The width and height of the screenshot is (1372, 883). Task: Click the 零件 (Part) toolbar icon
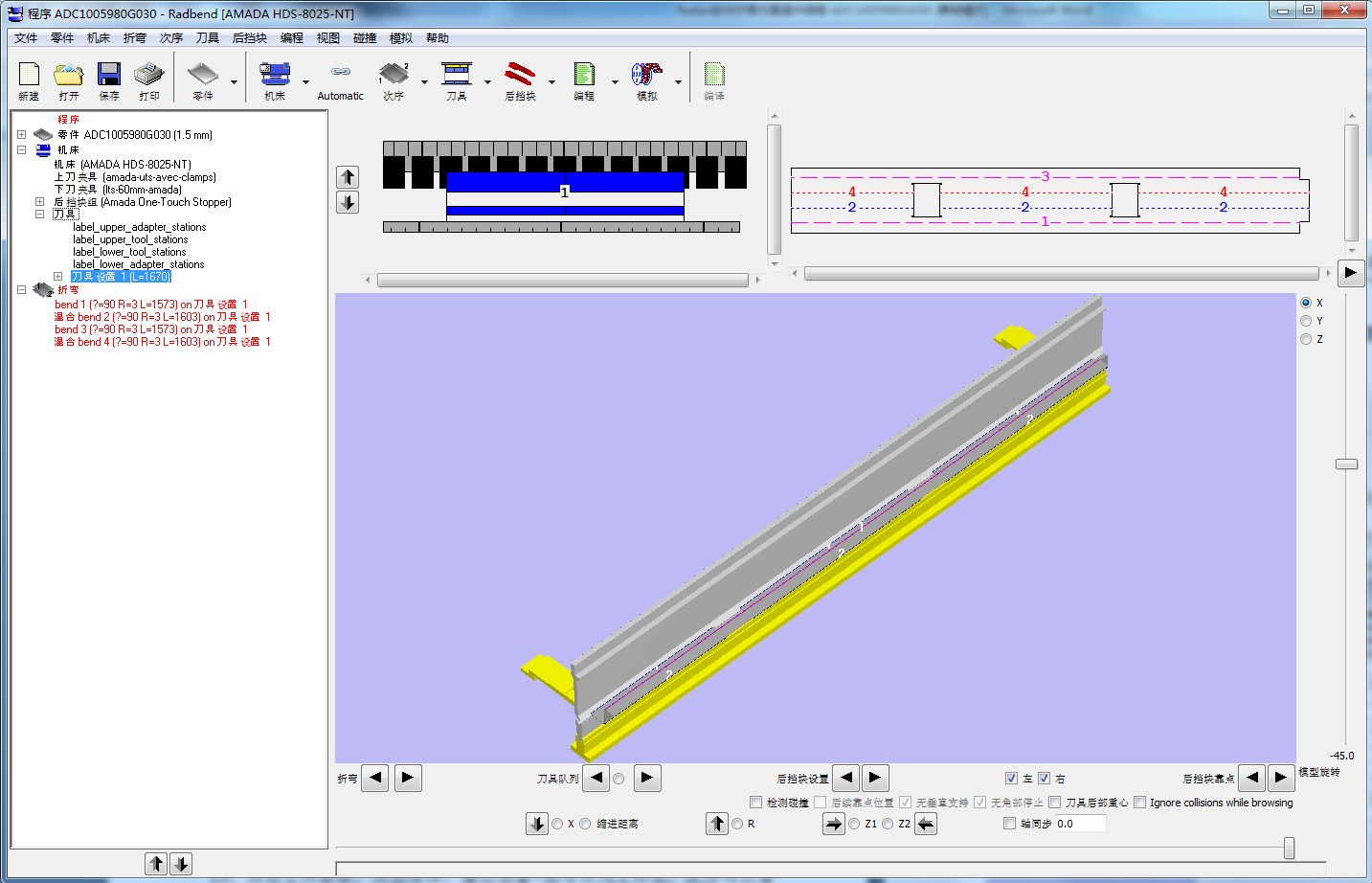point(203,75)
